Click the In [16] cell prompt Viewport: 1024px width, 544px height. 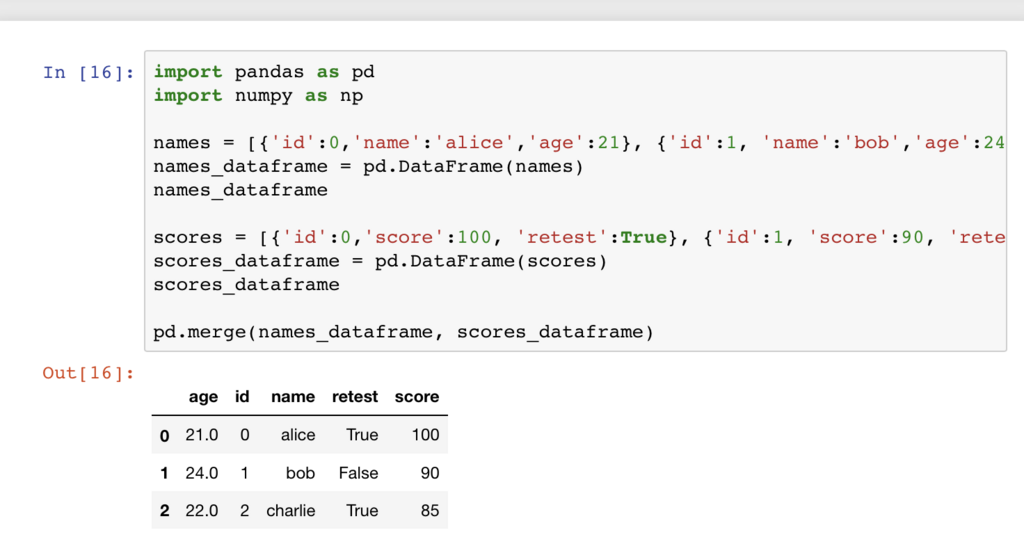coord(89,72)
